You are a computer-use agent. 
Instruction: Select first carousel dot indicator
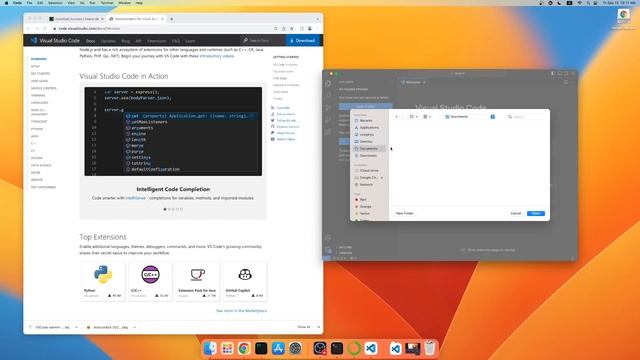[x=165, y=209]
